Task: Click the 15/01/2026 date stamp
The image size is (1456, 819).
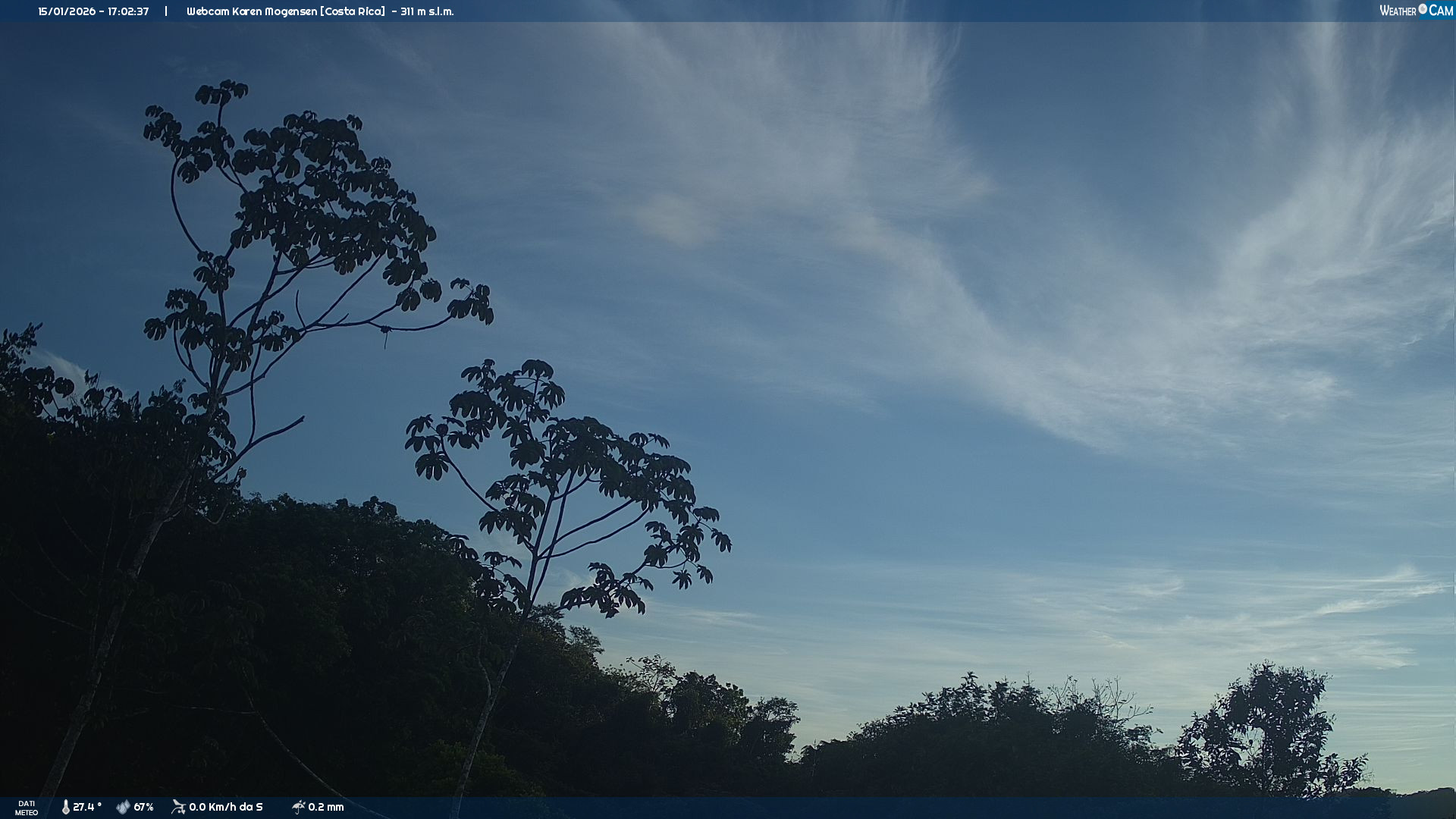Action: pyautogui.click(x=66, y=11)
